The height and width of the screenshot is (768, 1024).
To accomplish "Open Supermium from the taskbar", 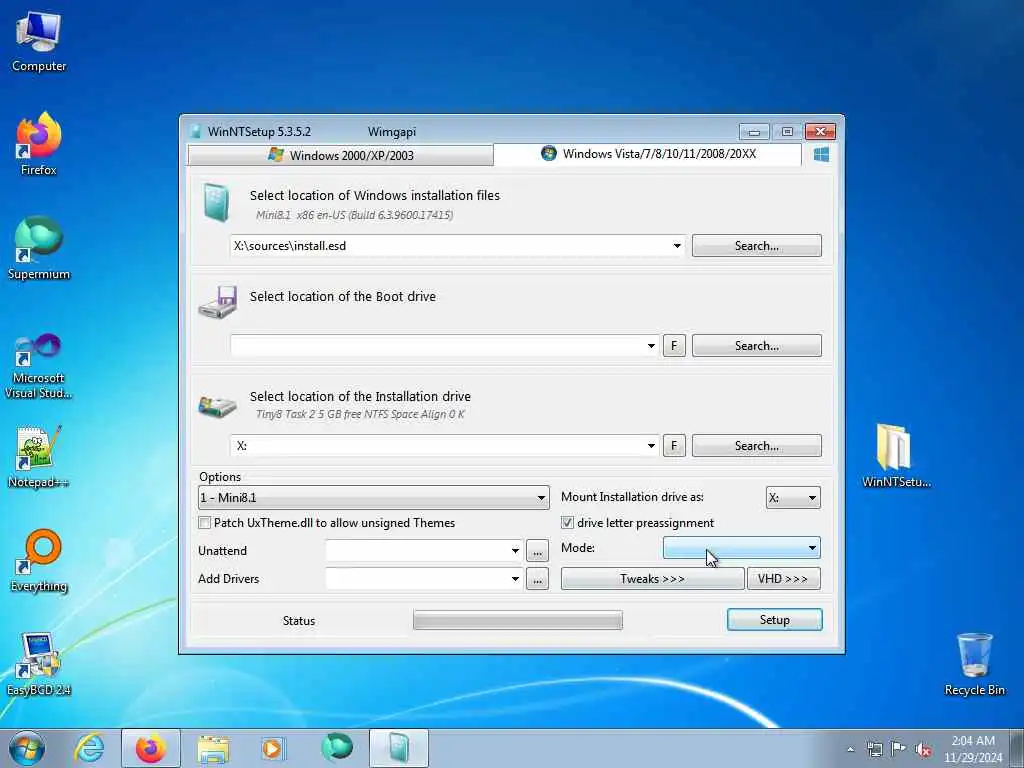I will click(336, 748).
